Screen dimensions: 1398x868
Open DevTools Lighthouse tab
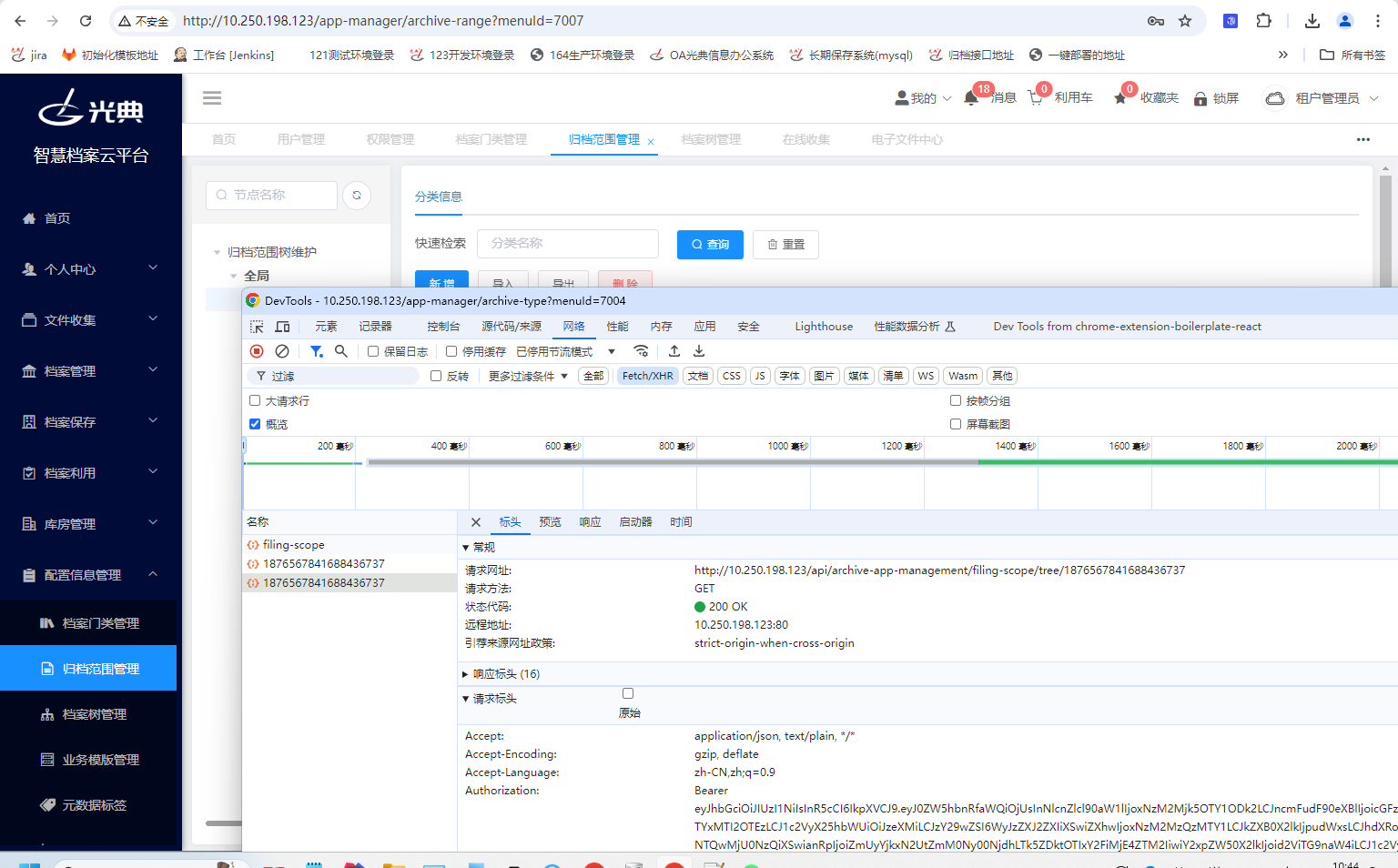pos(824,327)
